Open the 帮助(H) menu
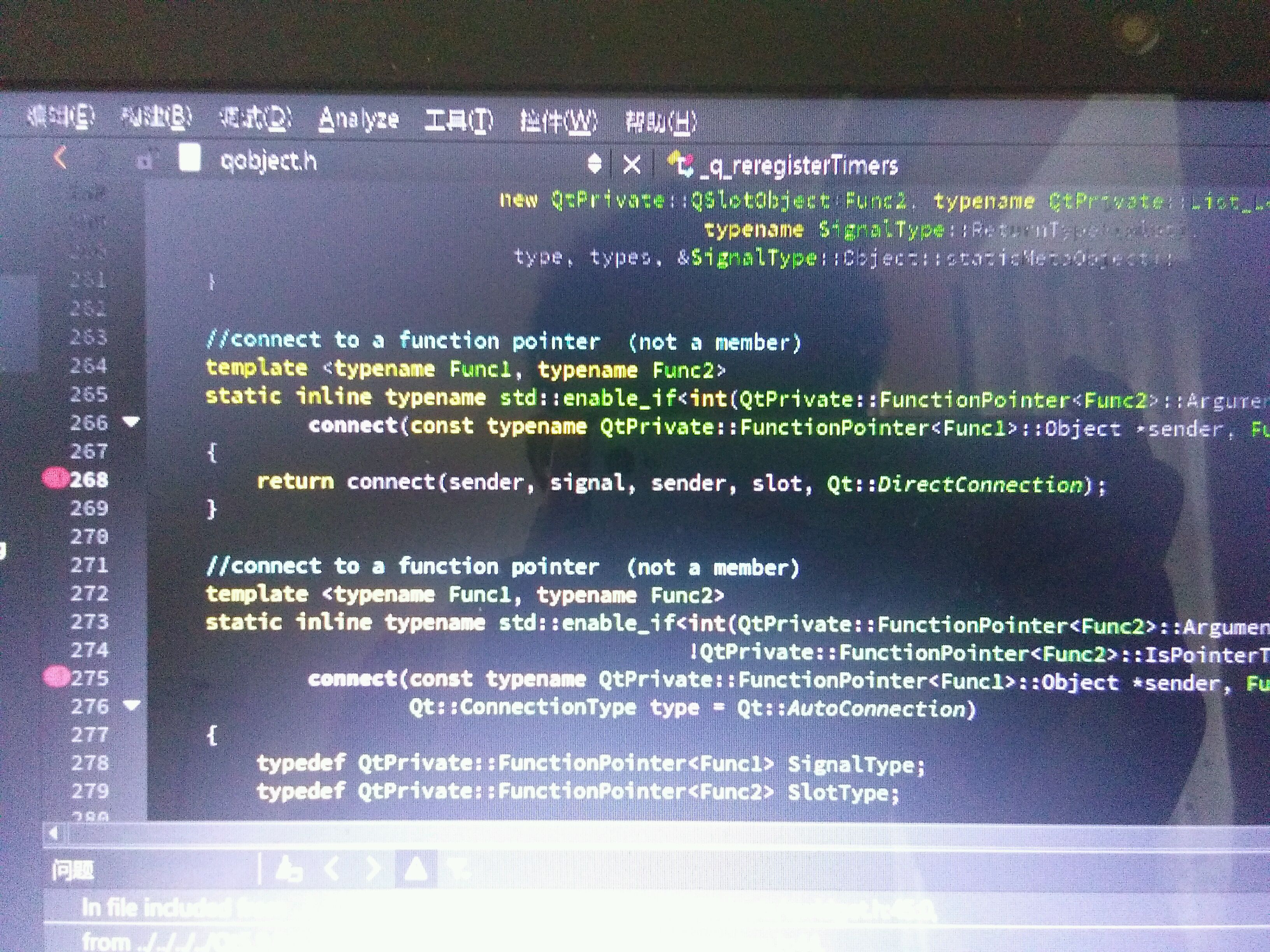The height and width of the screenshot is (952, 1270). click(x=661, y=122)
